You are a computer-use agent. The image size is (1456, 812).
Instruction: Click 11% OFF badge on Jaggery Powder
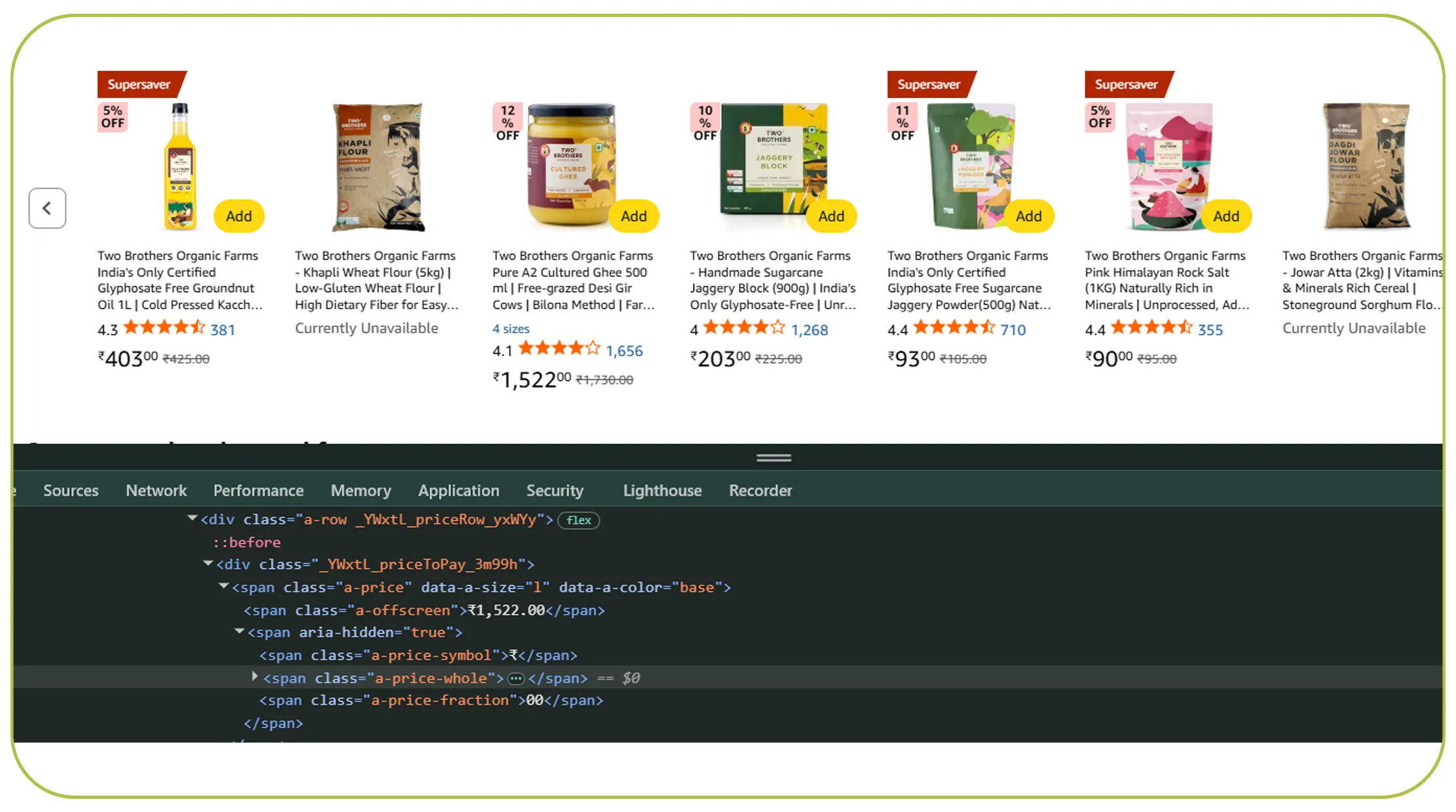(903, 122)
